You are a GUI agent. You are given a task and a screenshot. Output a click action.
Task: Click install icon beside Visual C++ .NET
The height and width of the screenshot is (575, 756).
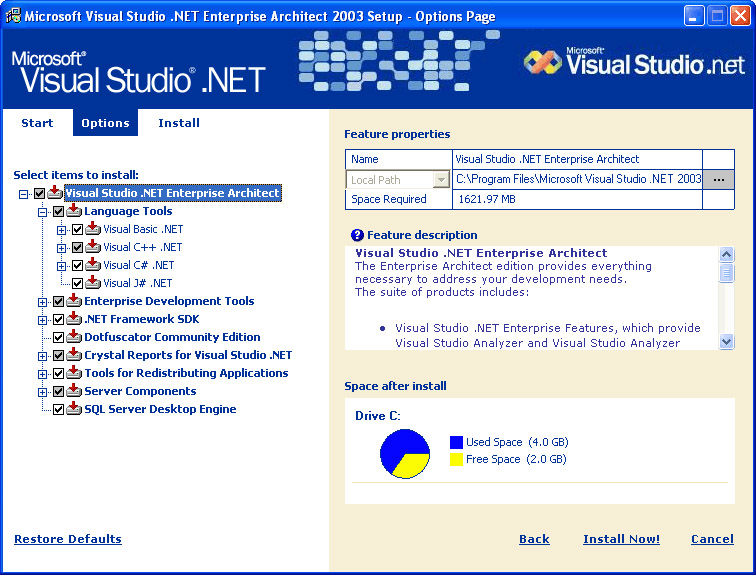point(93,248)
